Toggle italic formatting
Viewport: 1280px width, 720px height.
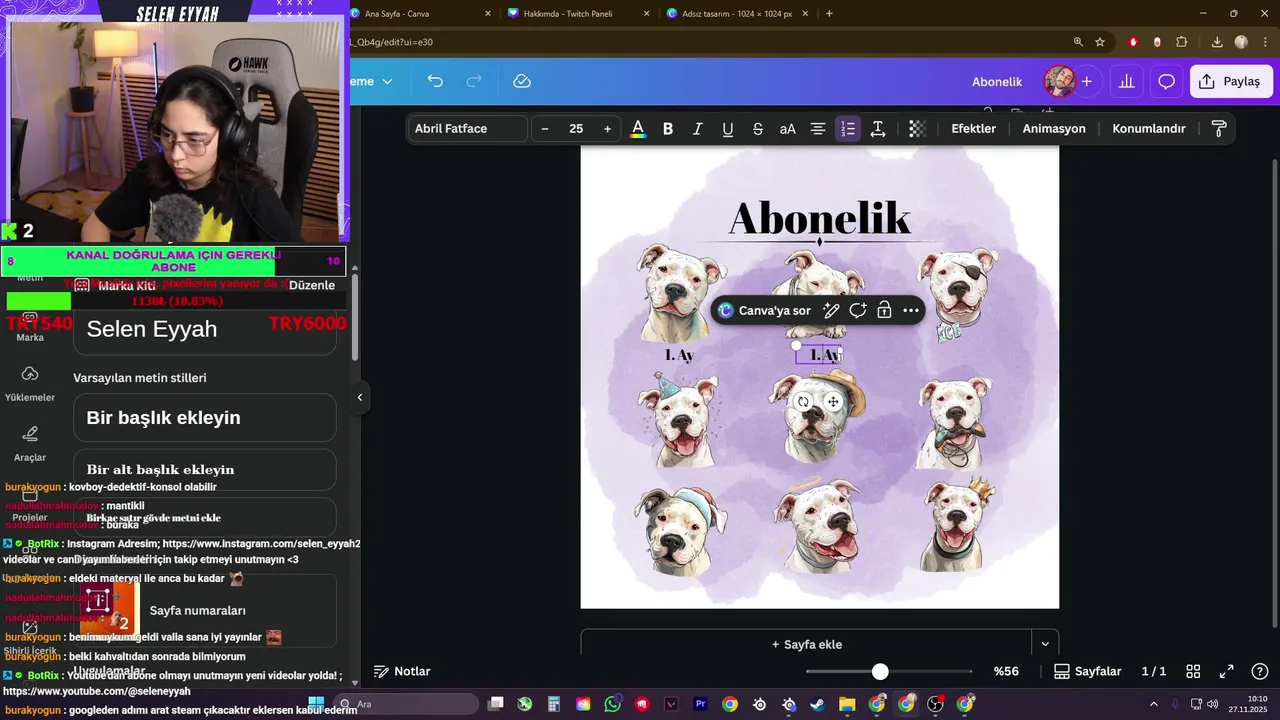point(698,129)
